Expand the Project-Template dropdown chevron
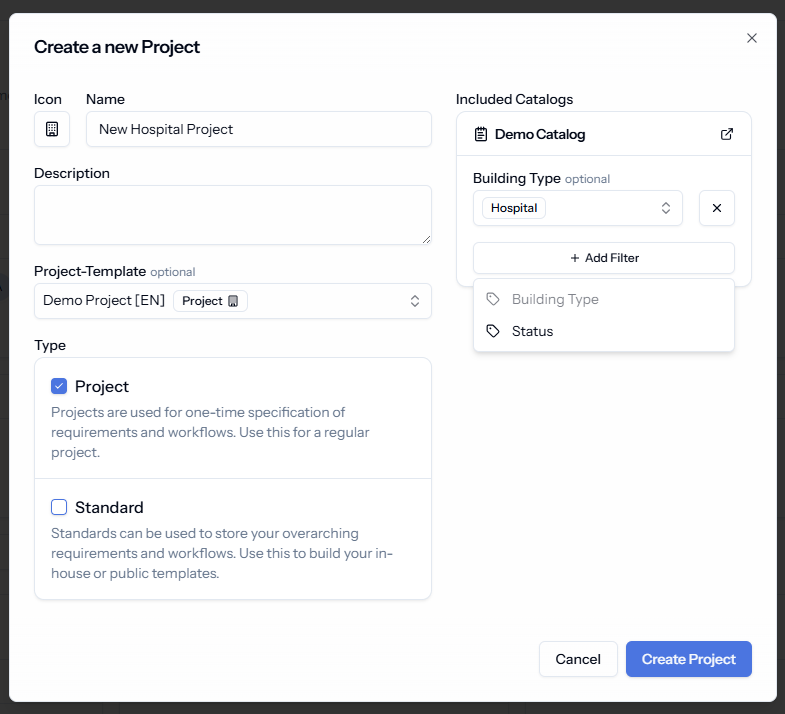This screenshot has height=714, width=785. 415,301
